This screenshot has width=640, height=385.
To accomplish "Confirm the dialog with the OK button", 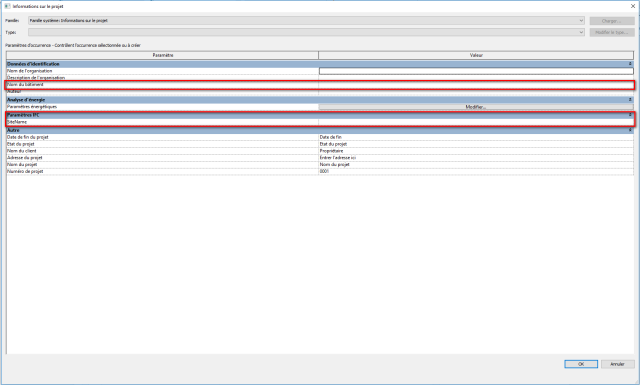I will tap(581, 364).
